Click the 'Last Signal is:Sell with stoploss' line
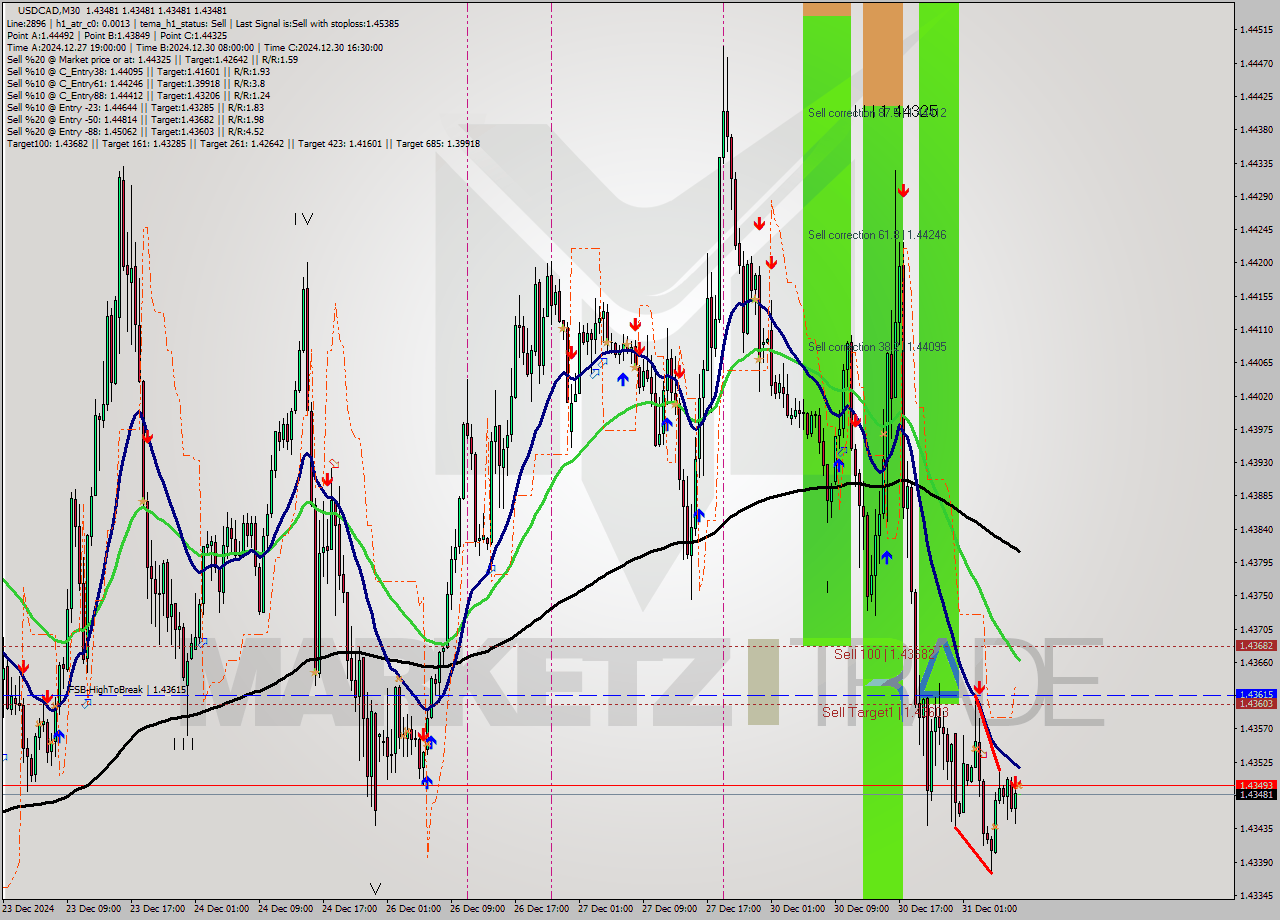 click(316, 22)
